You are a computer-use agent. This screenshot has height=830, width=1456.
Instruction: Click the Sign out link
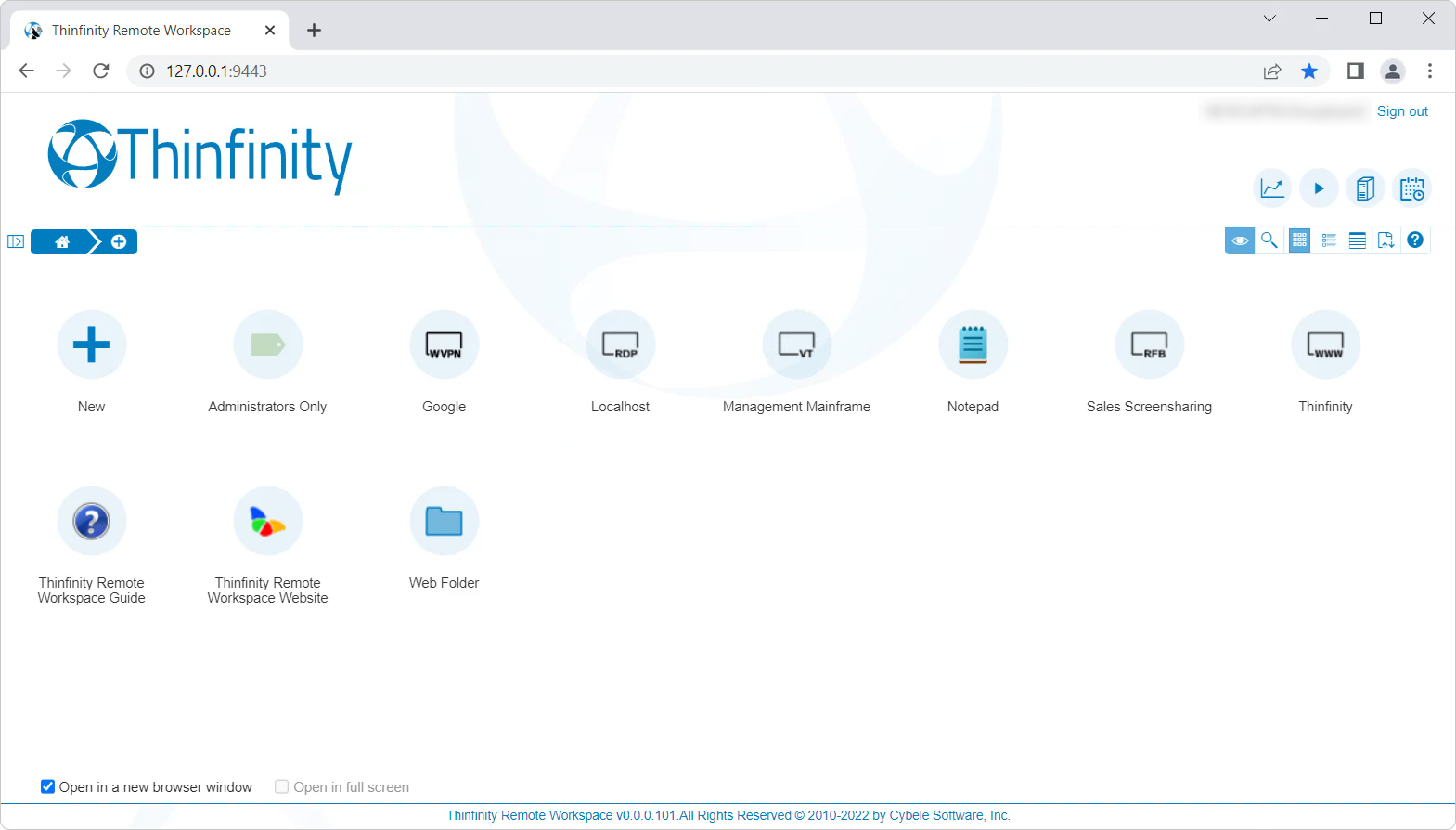coord(1402,111)
